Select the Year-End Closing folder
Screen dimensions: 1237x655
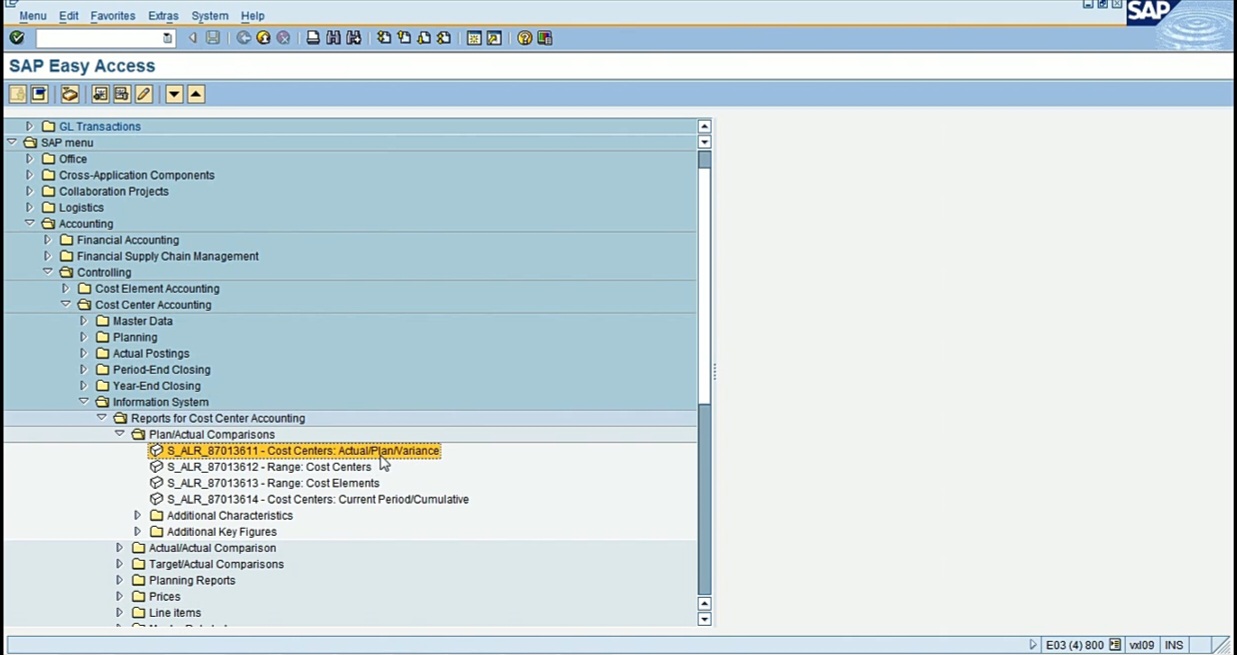pyautogui.click(x=156, y=386)
